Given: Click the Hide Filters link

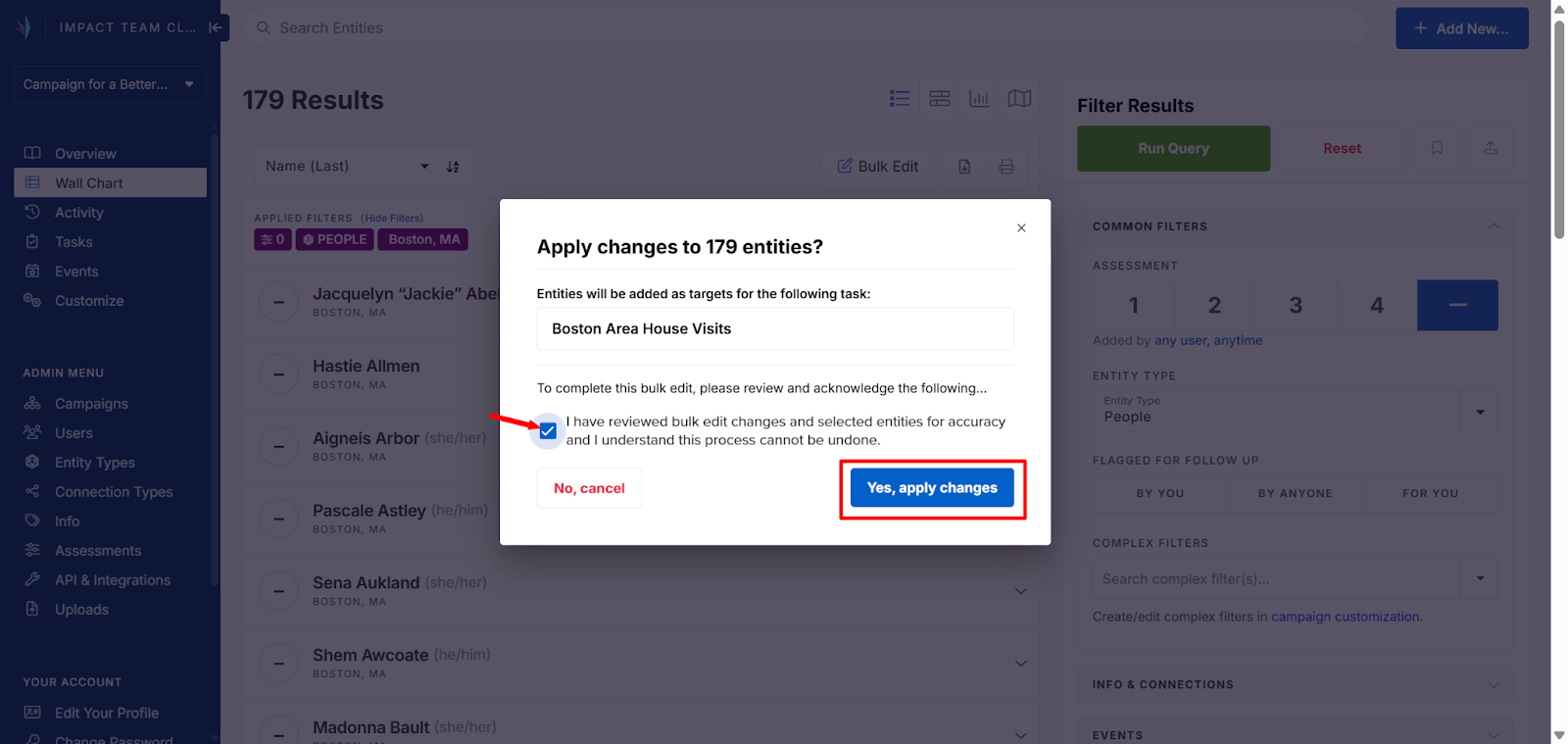Looking at the screenshot, I should tap(392, 219).
